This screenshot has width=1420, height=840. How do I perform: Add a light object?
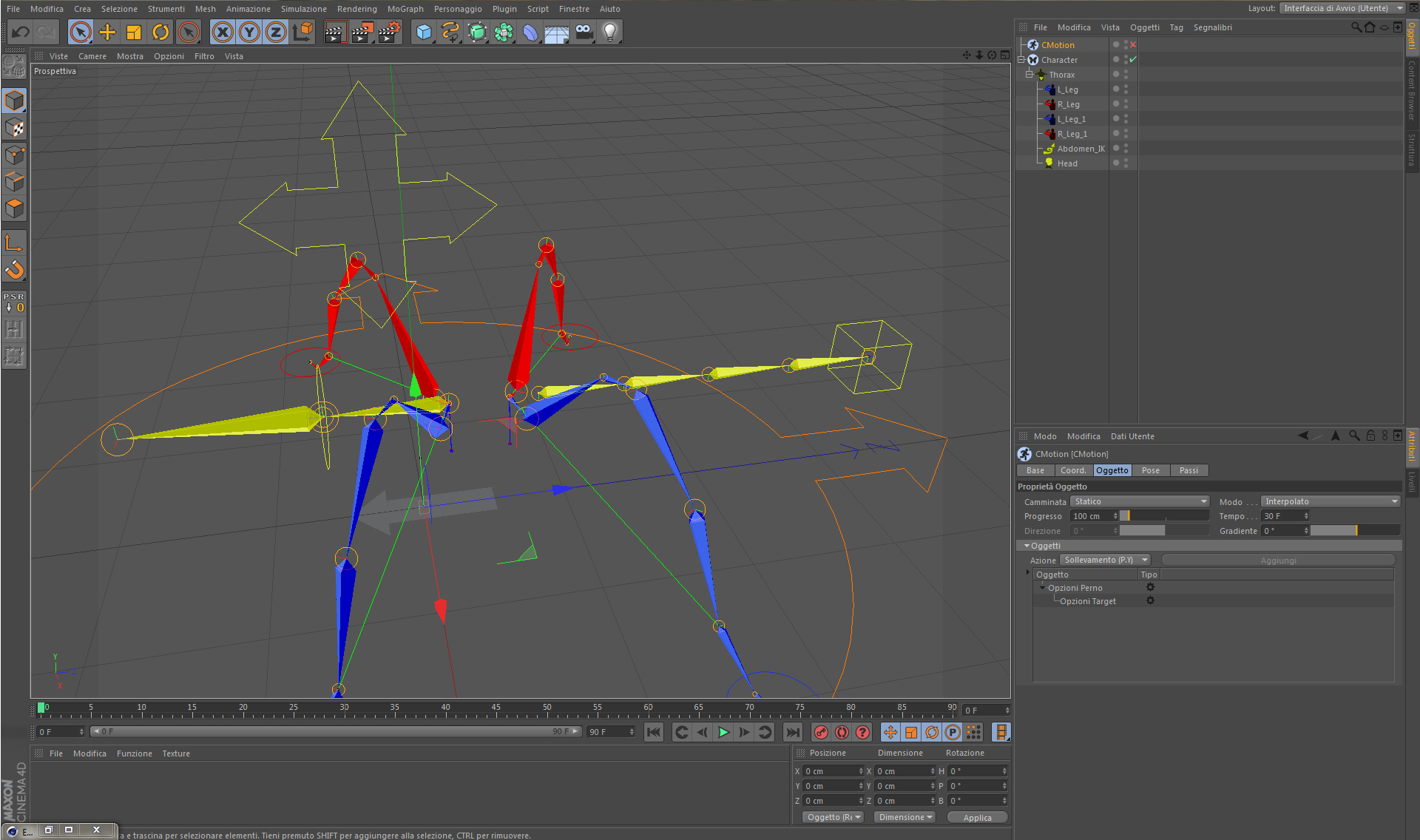(x=610, y=32)
